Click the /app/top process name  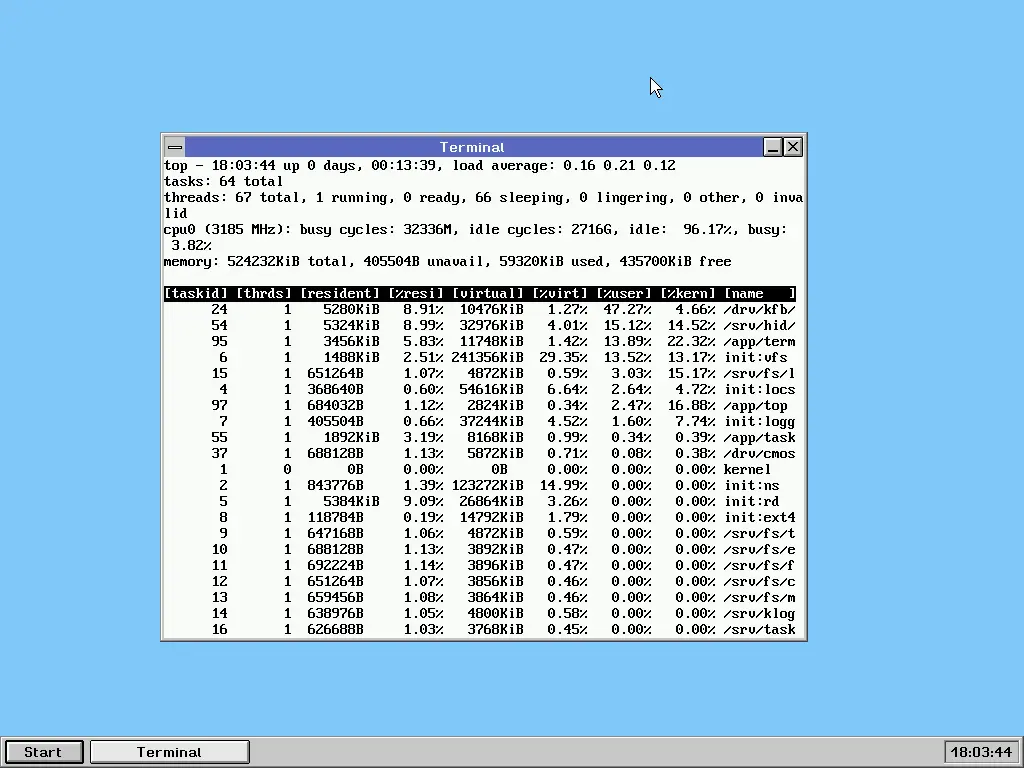(755, 405)
